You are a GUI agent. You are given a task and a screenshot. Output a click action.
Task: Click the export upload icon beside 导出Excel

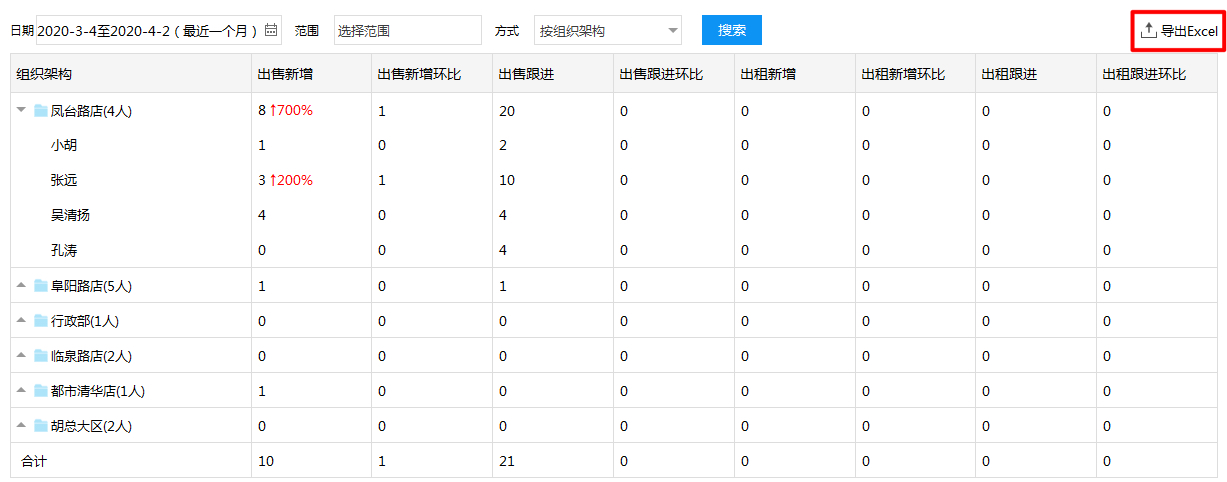coord(1148,31)
